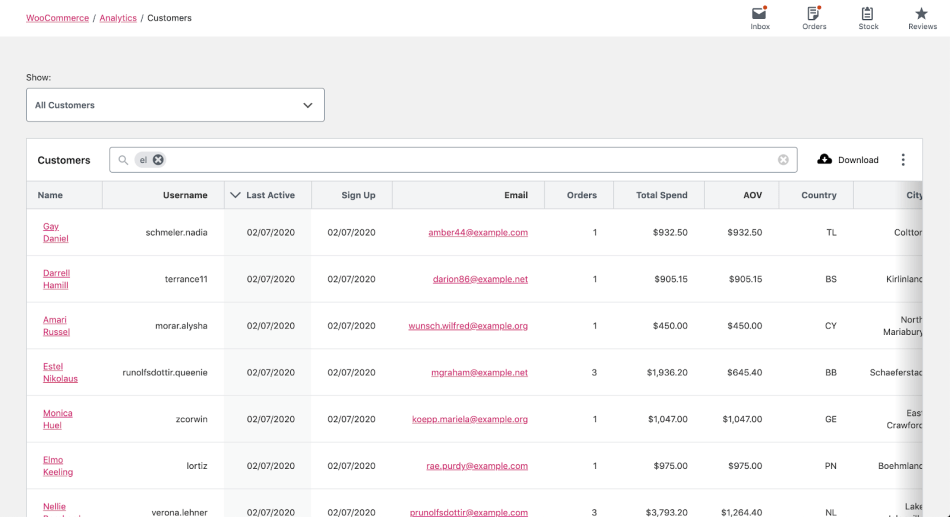Open customer Darrell Hamill

pos(56,279)
